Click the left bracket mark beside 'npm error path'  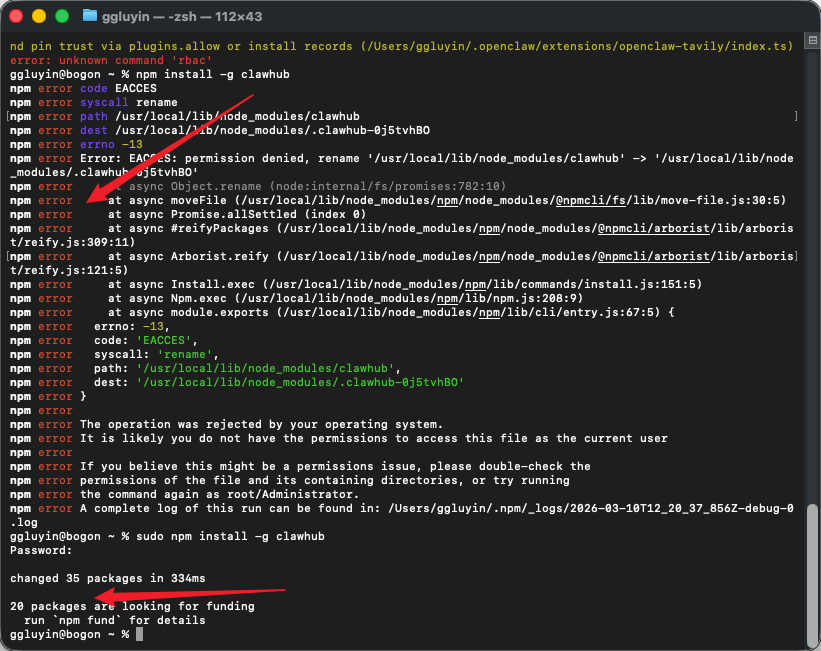pyautogui.click(x=7, y=117)
